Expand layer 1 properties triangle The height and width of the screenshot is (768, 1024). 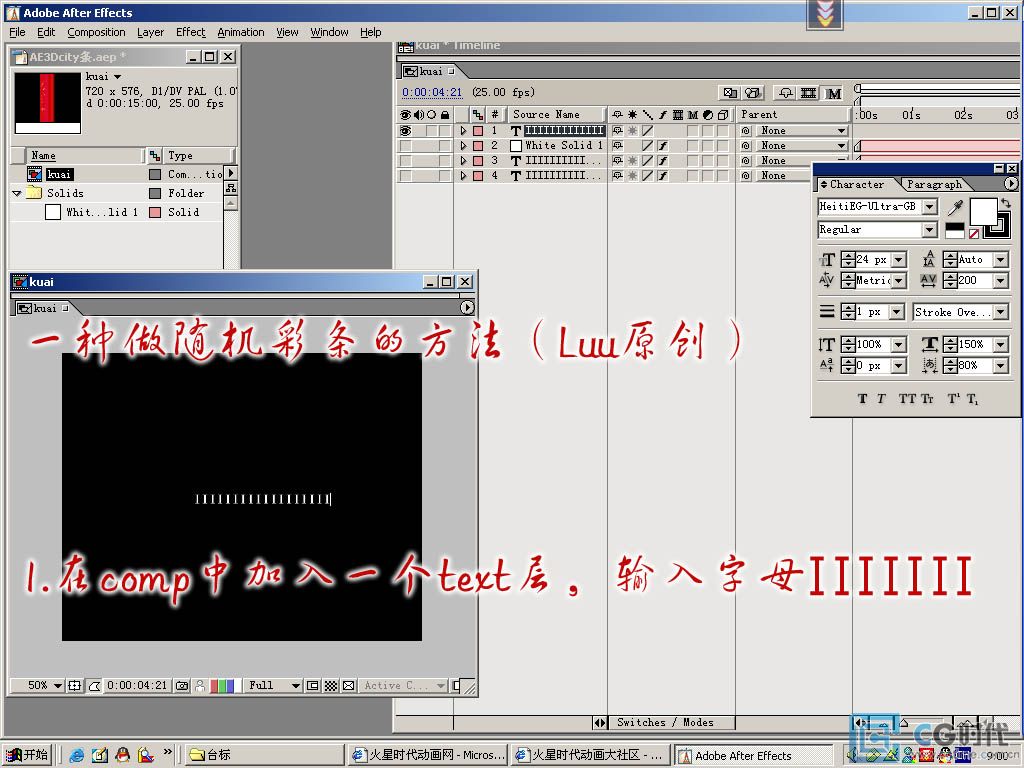coord(464,131)
